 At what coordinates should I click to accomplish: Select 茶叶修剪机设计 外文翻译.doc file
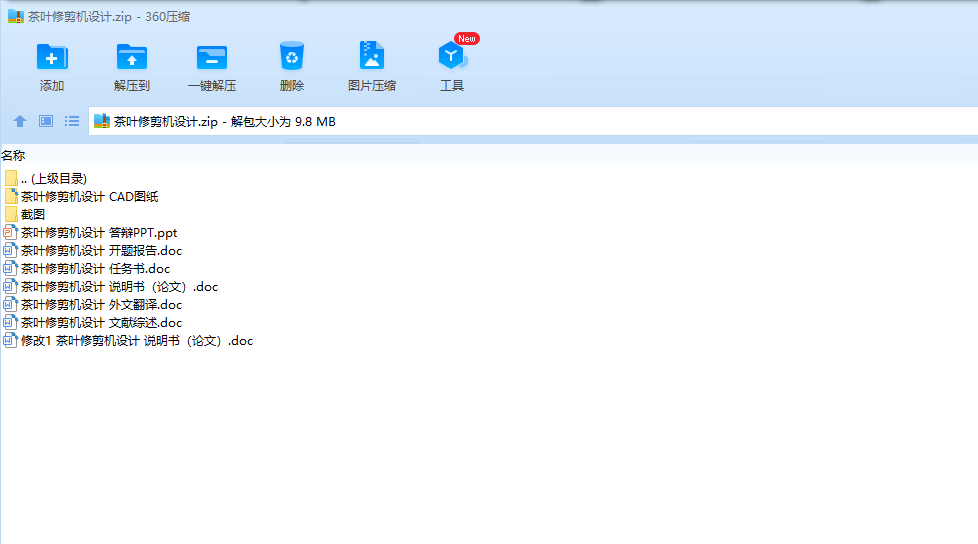click(x=93, y=305)
